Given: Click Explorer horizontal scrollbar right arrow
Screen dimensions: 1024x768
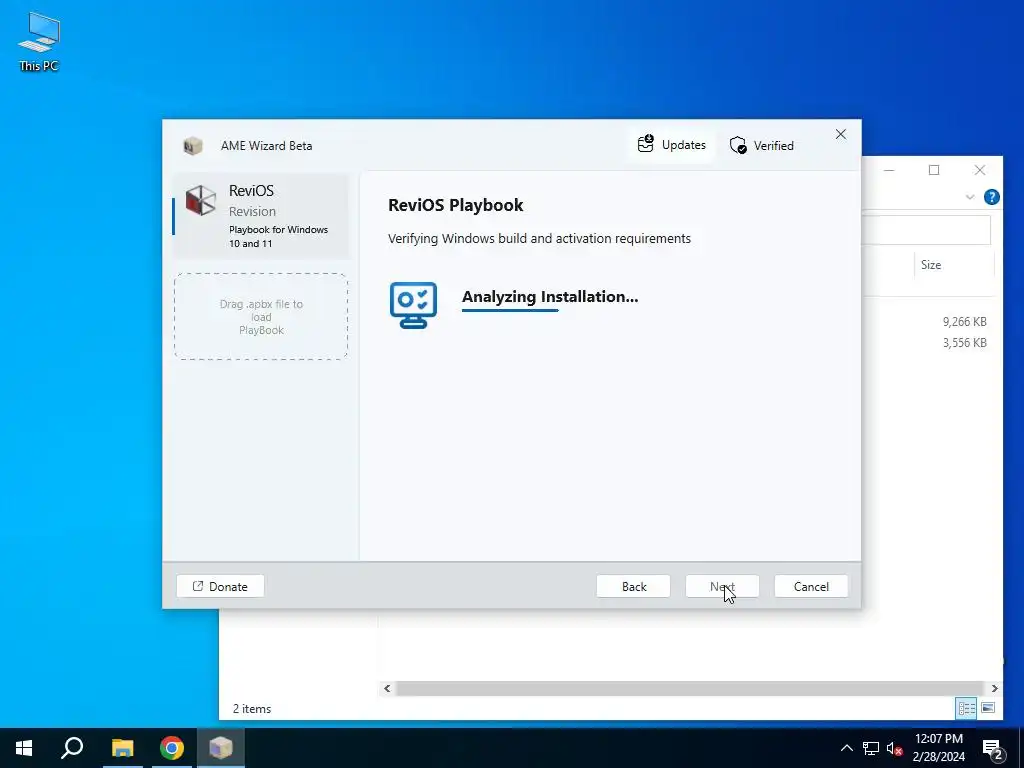Looking at the screenshot, I should pos(994,688).
